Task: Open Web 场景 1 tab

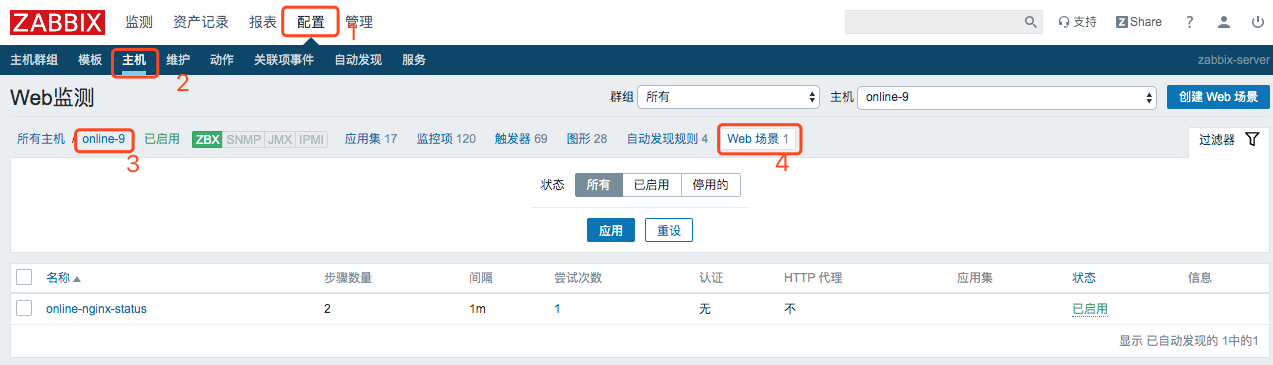Action: coord(758,139)
